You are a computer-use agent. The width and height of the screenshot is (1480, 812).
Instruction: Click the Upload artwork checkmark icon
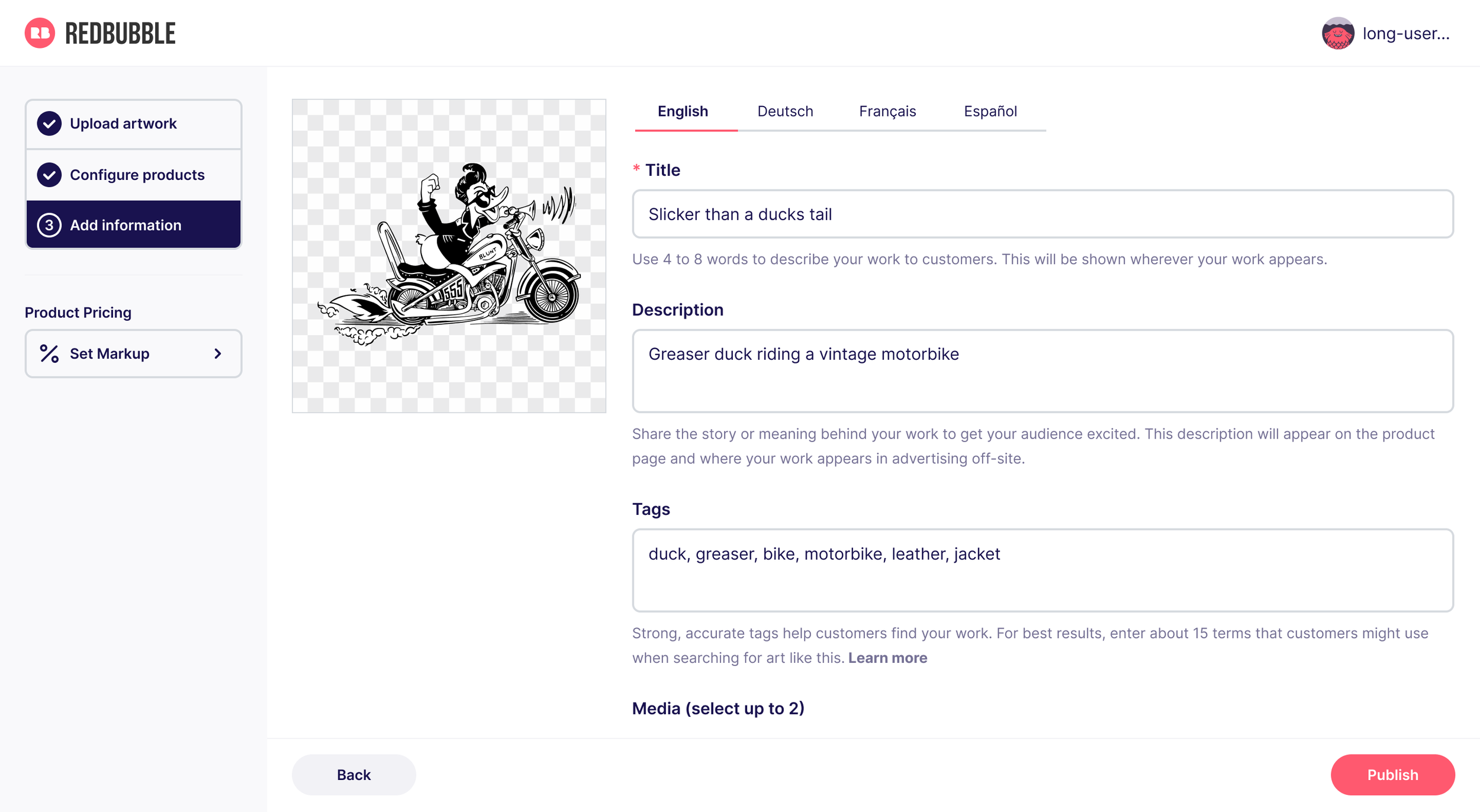coord(49,124)
